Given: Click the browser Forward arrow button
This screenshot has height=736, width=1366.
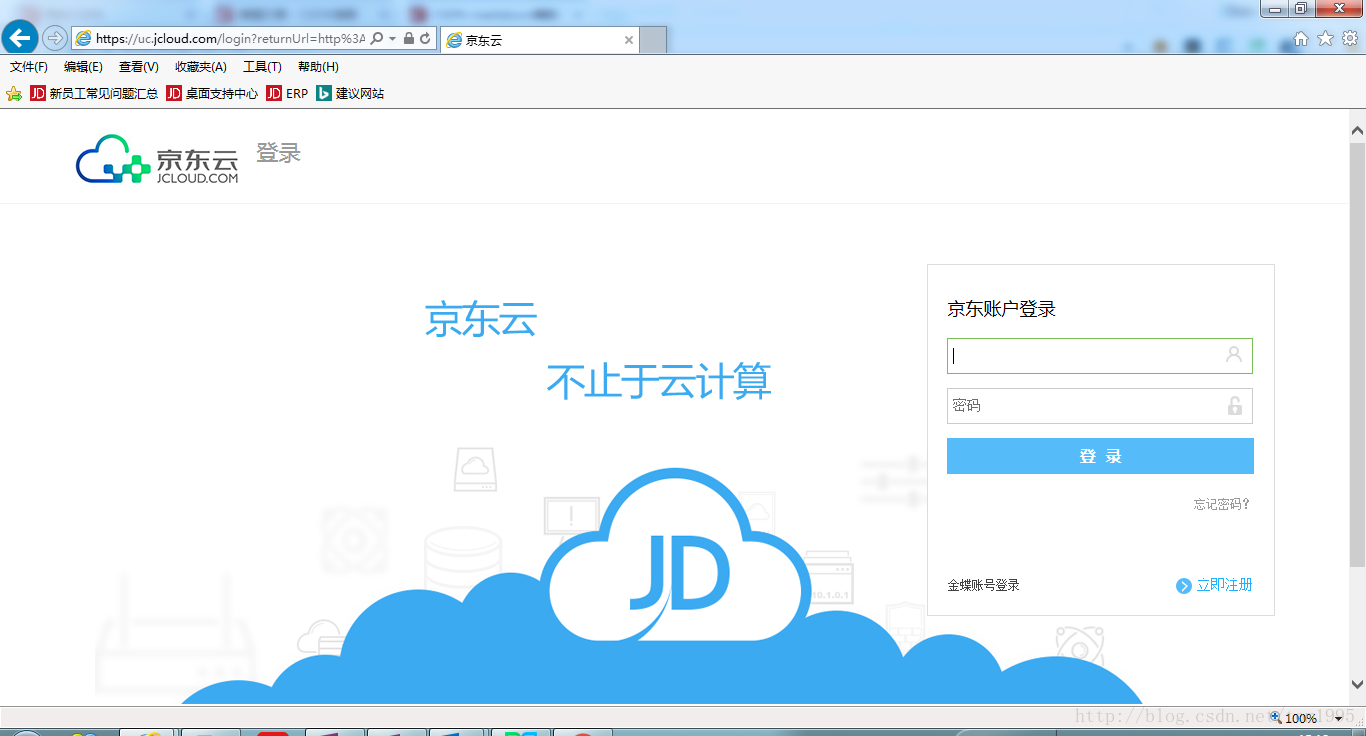Looking at the screenshot, I should 54,38.
